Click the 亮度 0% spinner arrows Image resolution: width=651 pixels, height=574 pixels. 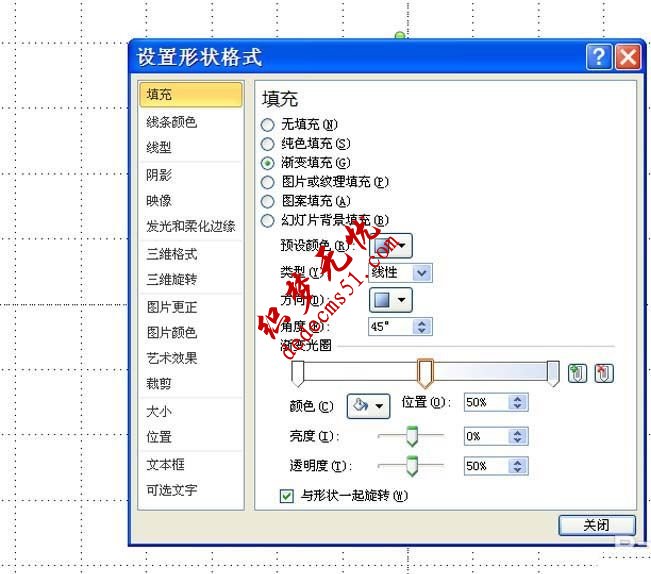point(517,436)
